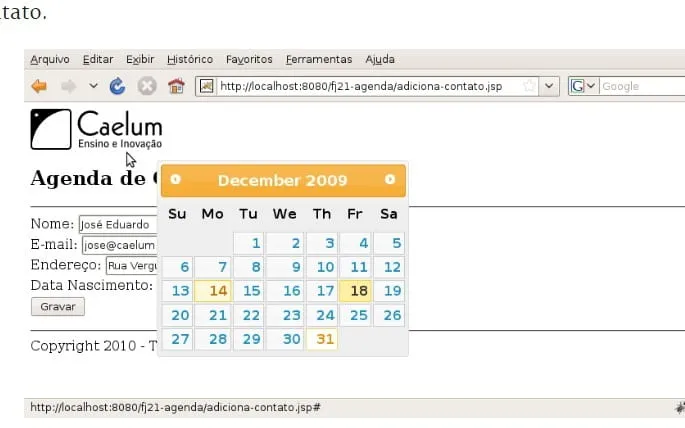
Task: Select day 12 in the datepicker
Action: click(389, 267)
